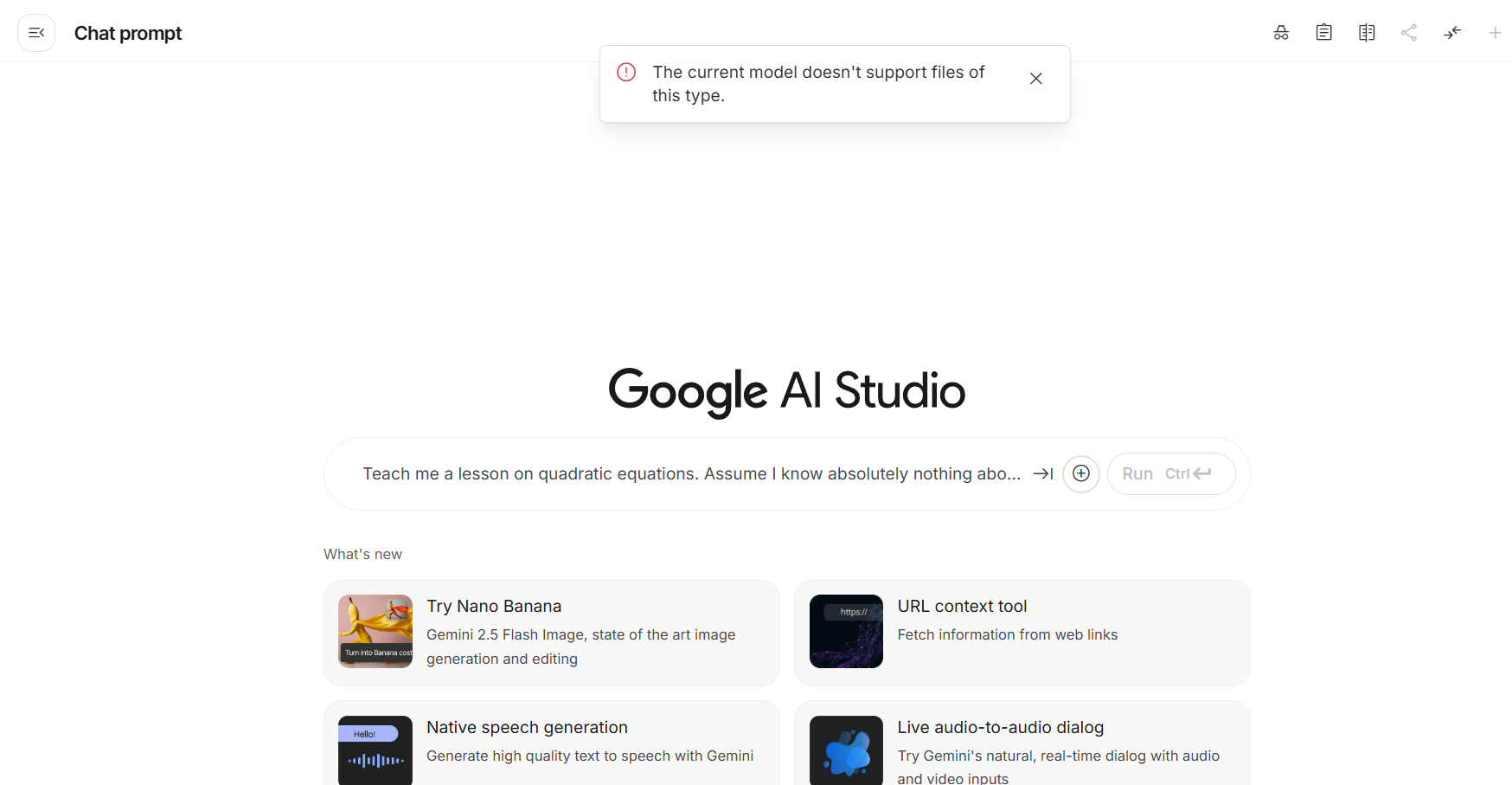
Task: Click the URL context tool thumbnail
Action: coord(846,631)
